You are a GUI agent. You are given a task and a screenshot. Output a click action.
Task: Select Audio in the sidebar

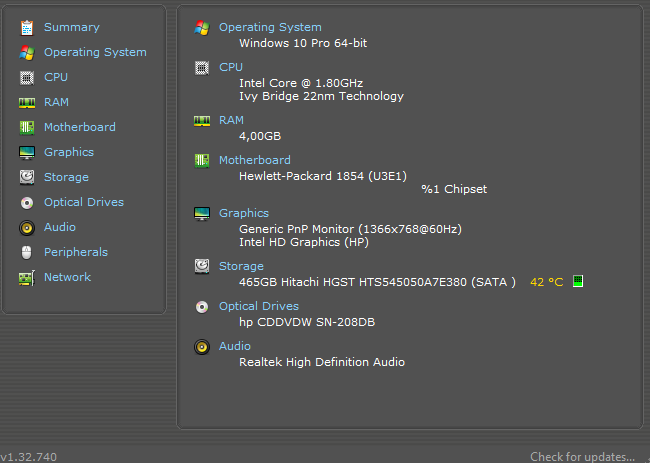pyautogui.click(x=60, y=227)
